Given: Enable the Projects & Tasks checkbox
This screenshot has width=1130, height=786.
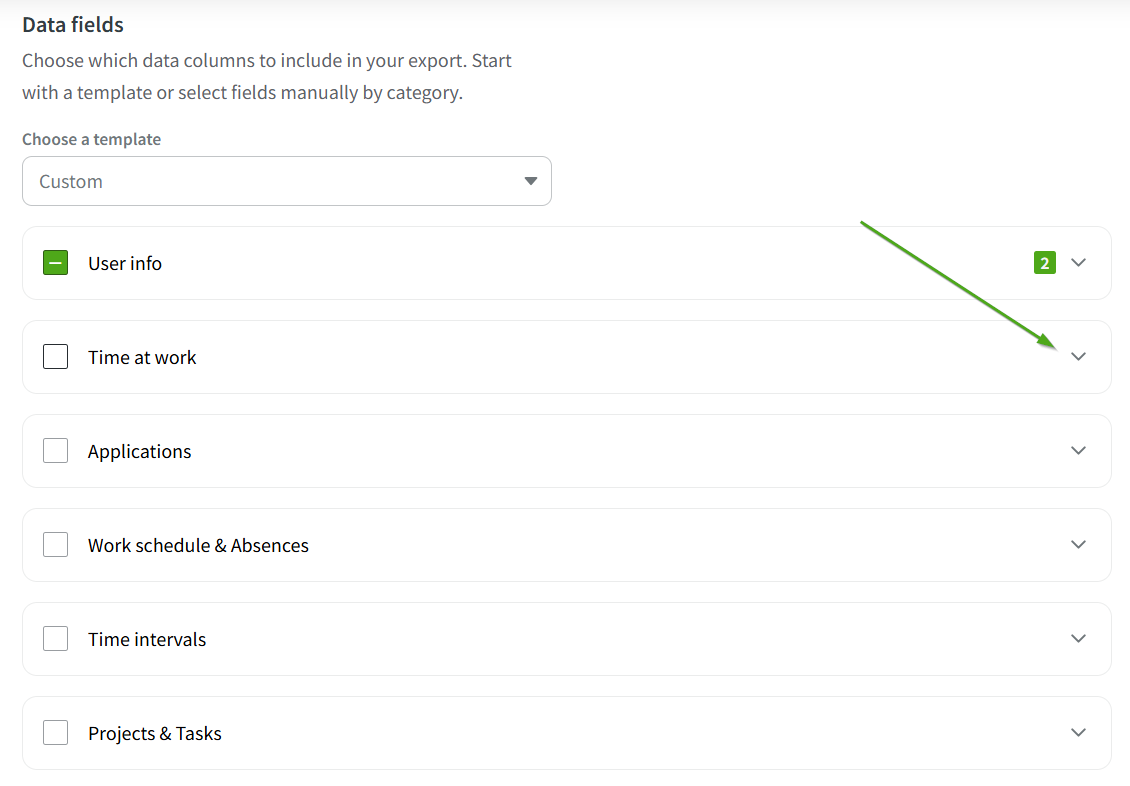Looking at the screenshot, I should pyautogui.click(x=55, y=732).
